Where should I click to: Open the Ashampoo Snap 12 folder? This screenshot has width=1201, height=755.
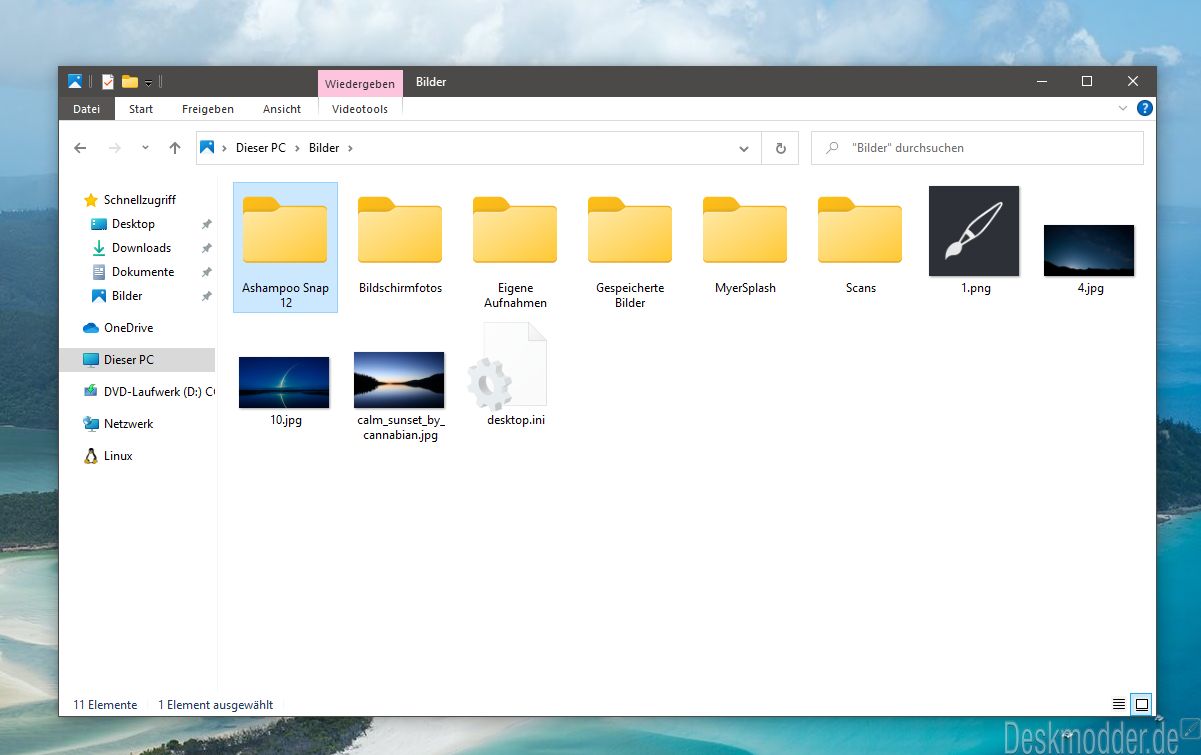[x=285, y=247]
